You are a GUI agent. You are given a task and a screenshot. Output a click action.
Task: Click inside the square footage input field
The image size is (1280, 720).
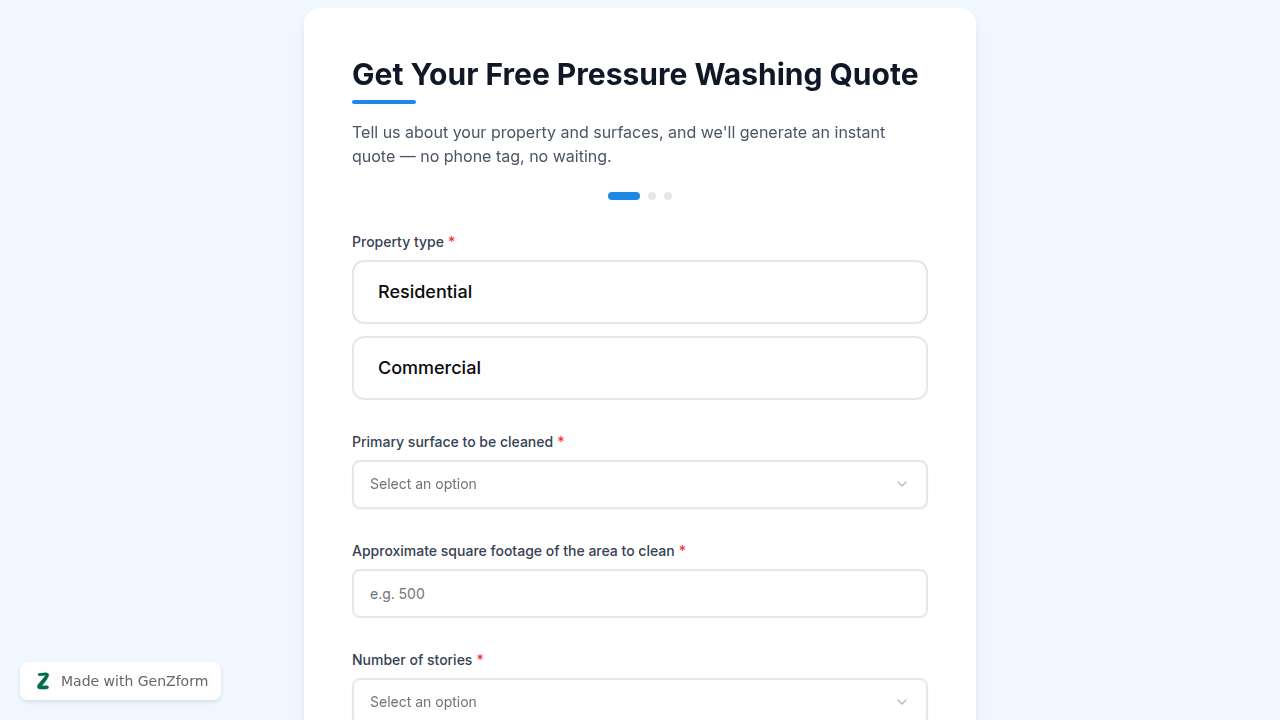[639, 593]
